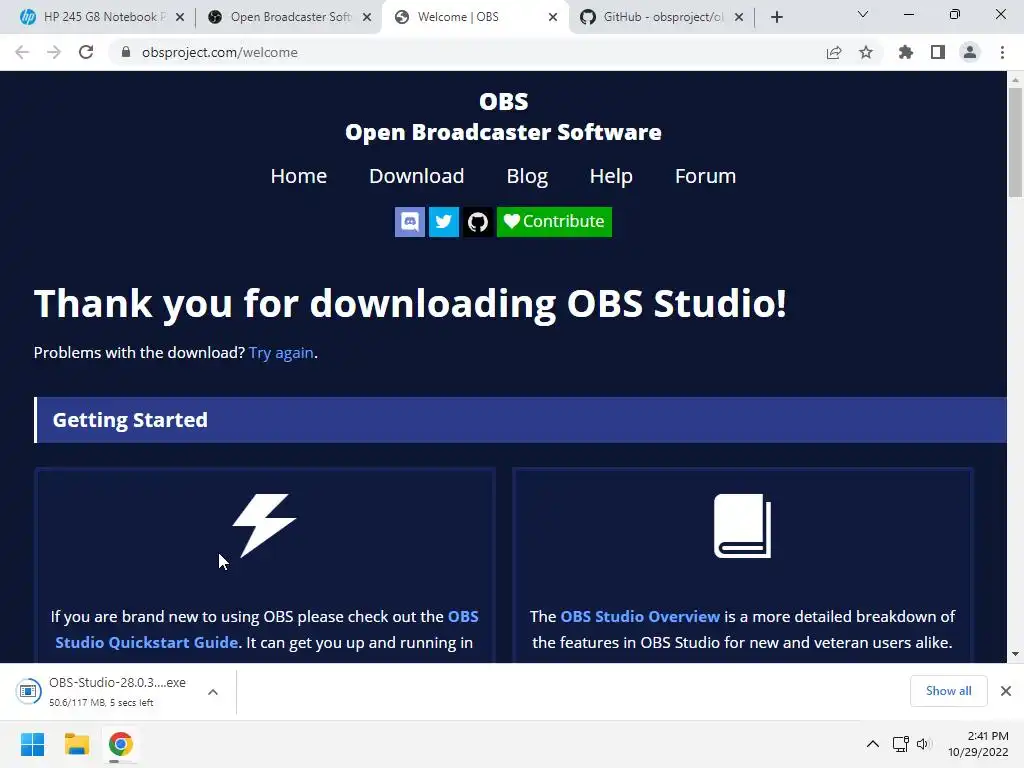
Task: Open the Download navigation link
Action: 417,176
